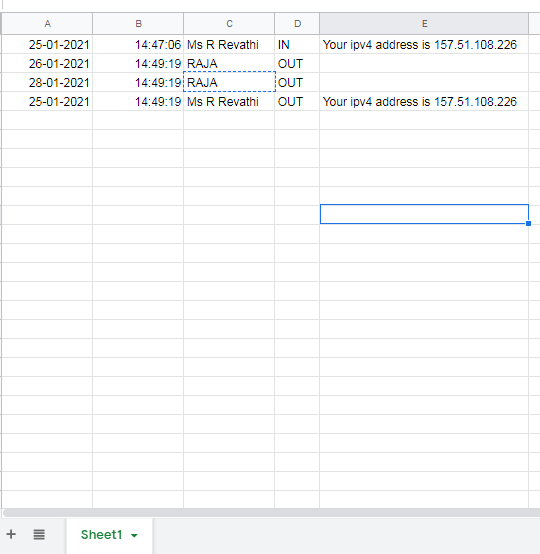
Task: Select the copied RAJA cell with dashed border
Action: (229, 82)
